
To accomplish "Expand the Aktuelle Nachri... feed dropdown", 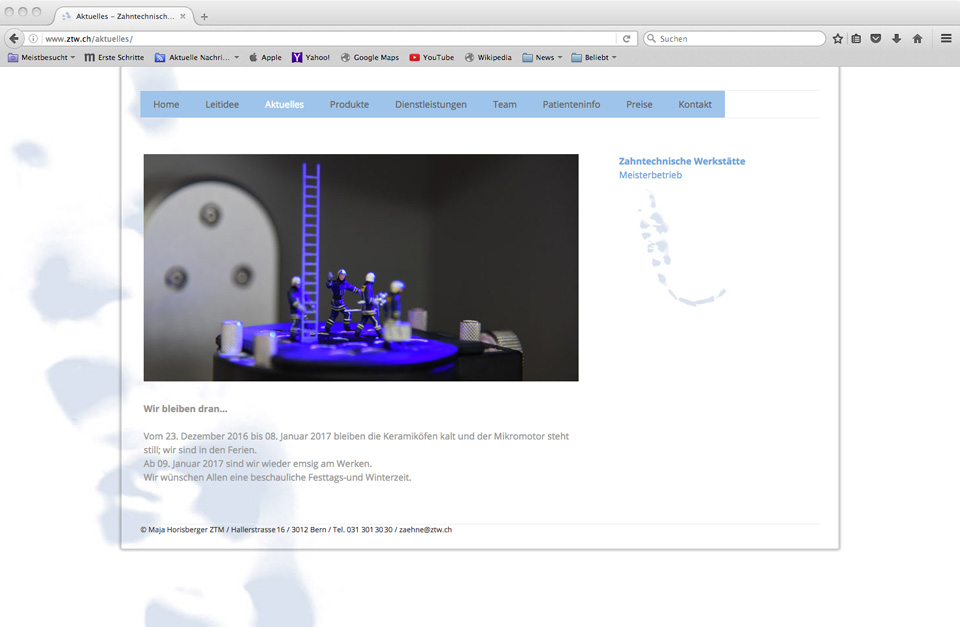I will pos(197,58).
